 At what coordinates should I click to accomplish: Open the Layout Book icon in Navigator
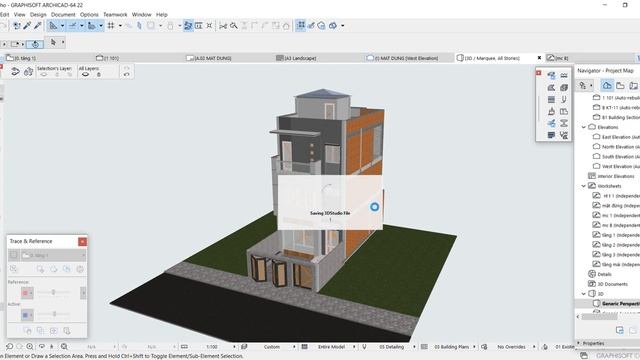[633, 86]
